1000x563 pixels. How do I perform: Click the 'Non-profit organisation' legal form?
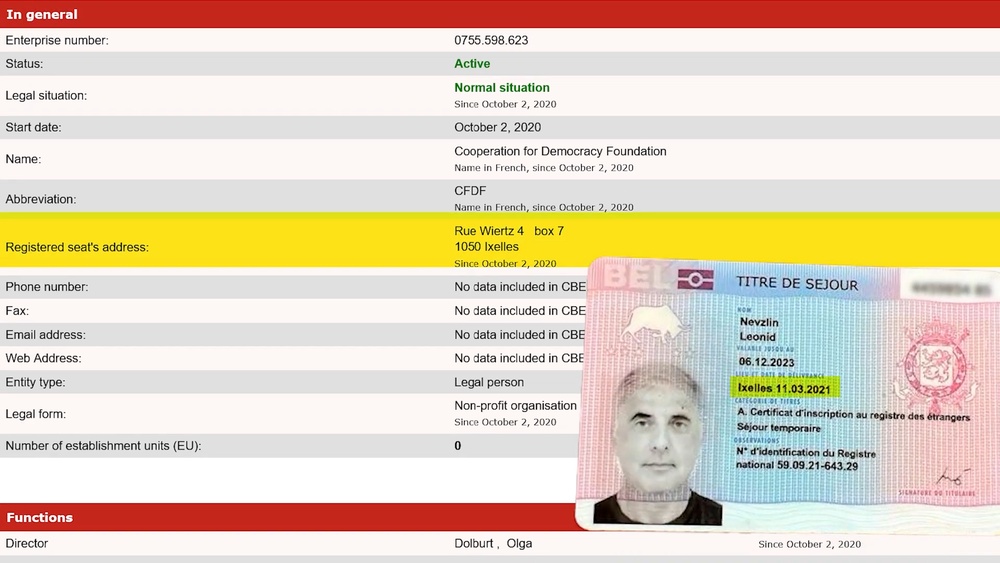[x=515, y=406]
